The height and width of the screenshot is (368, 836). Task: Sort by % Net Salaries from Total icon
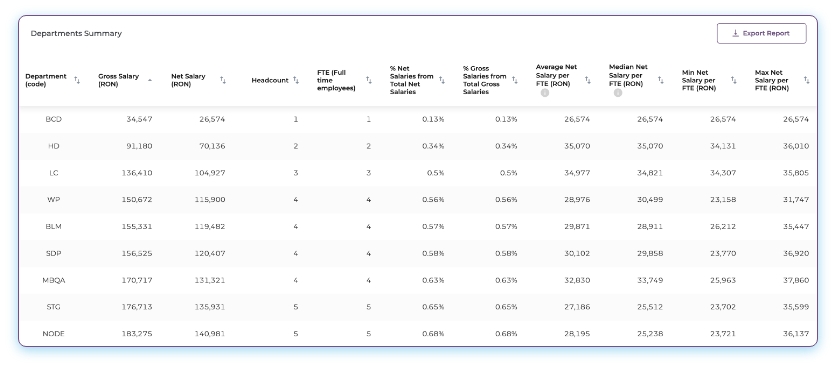(441, 80)
